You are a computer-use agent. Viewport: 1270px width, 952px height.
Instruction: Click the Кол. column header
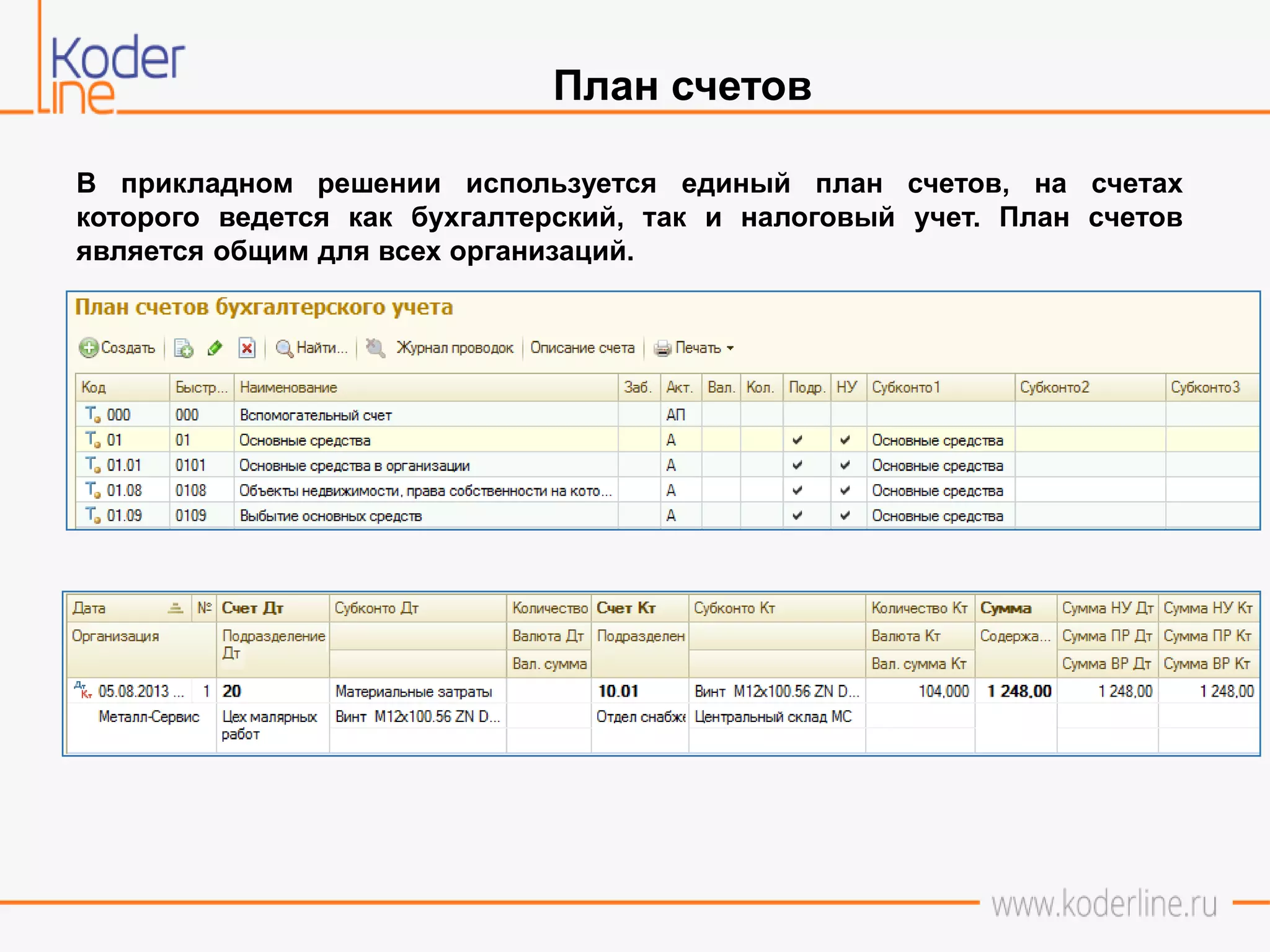pos(762,387)
